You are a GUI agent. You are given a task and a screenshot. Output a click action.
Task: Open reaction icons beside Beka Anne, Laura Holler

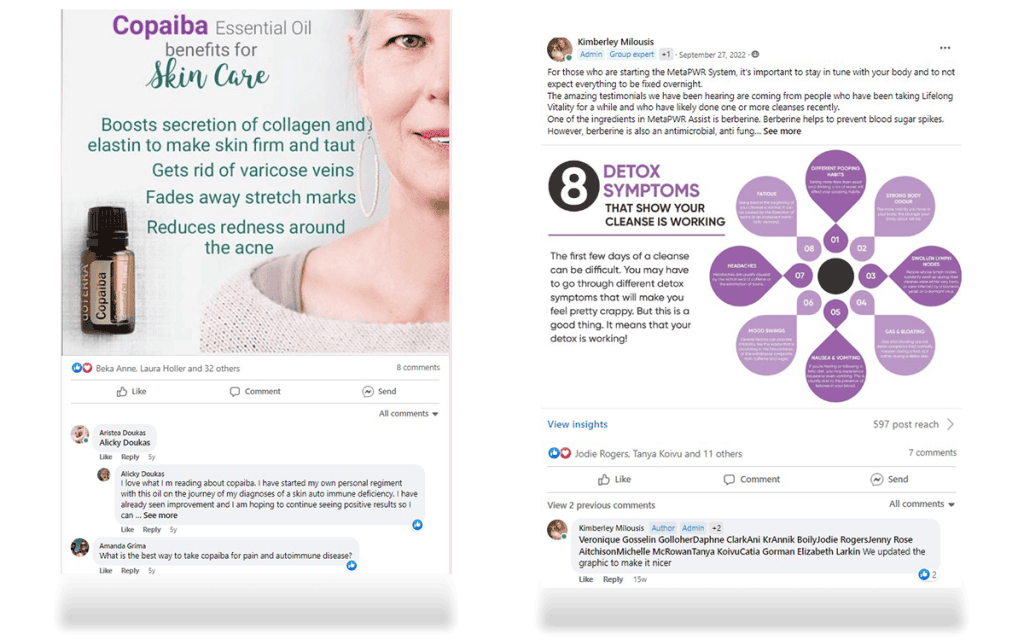[82, 368]
